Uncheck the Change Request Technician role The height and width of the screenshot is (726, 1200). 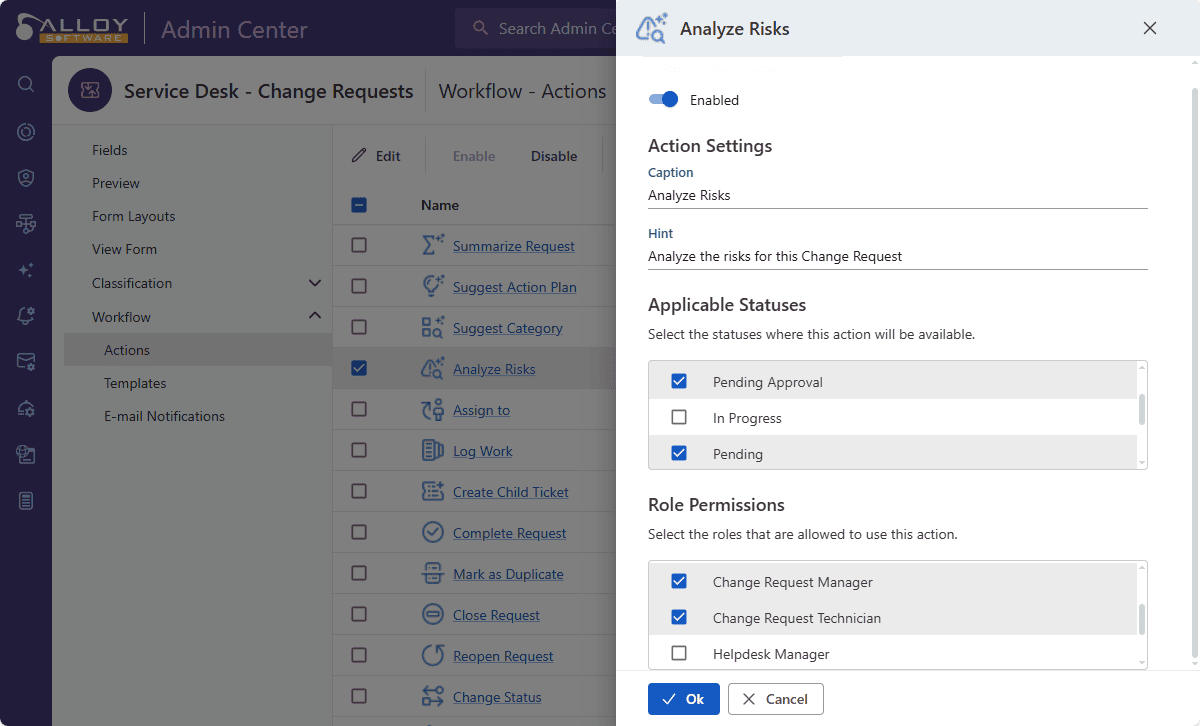(x=679, y=618)
